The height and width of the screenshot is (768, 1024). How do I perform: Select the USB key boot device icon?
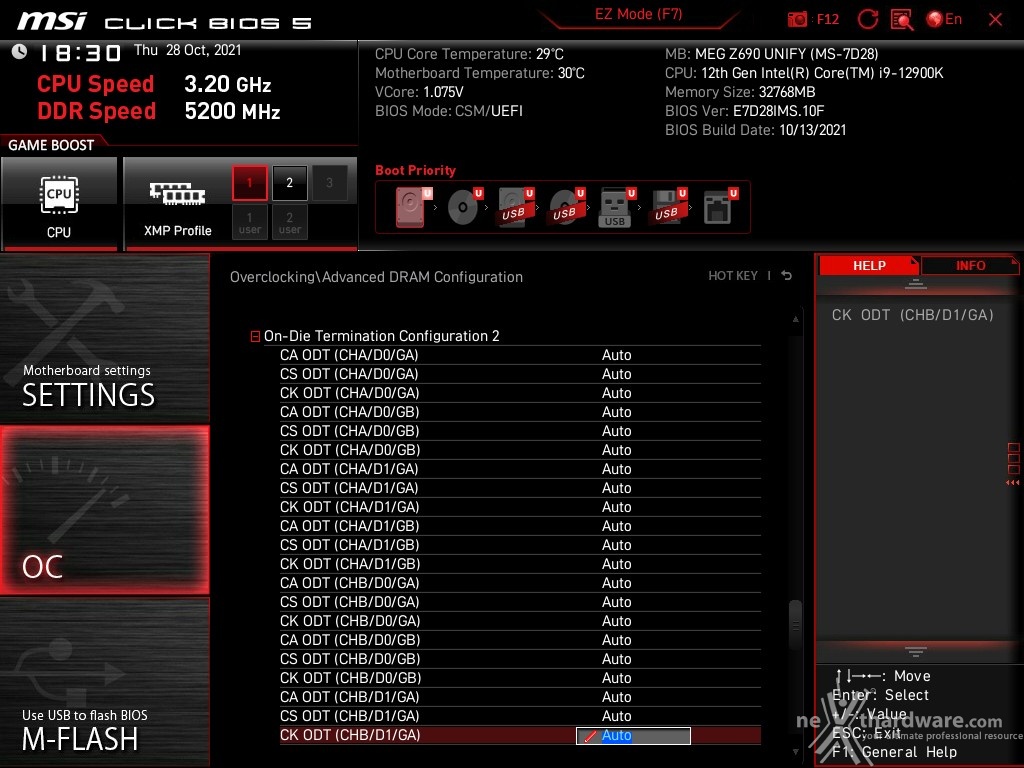(x=616, y=206)
